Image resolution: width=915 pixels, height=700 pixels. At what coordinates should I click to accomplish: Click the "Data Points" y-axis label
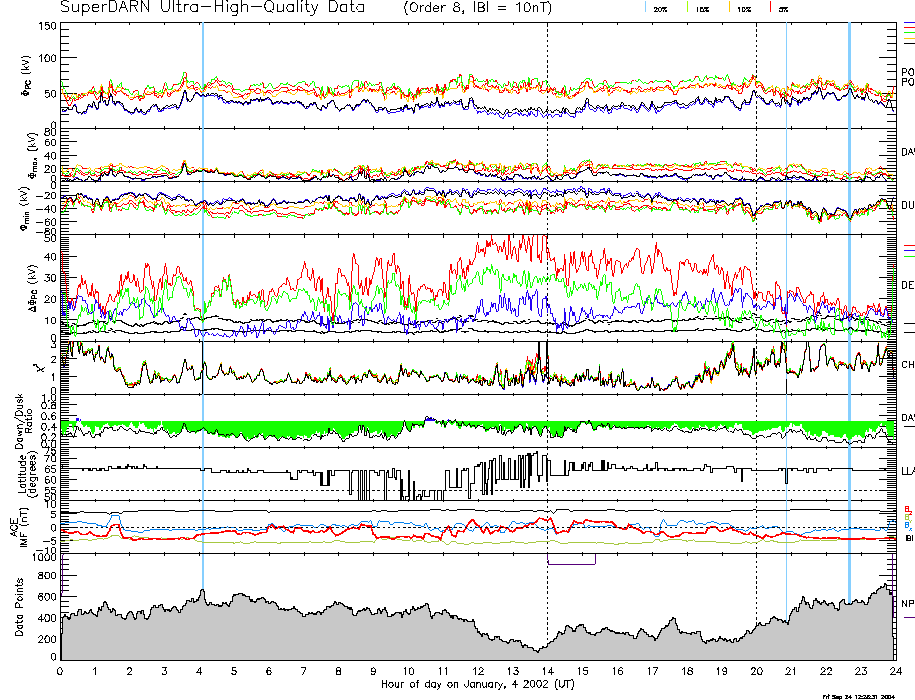point(20,612)
